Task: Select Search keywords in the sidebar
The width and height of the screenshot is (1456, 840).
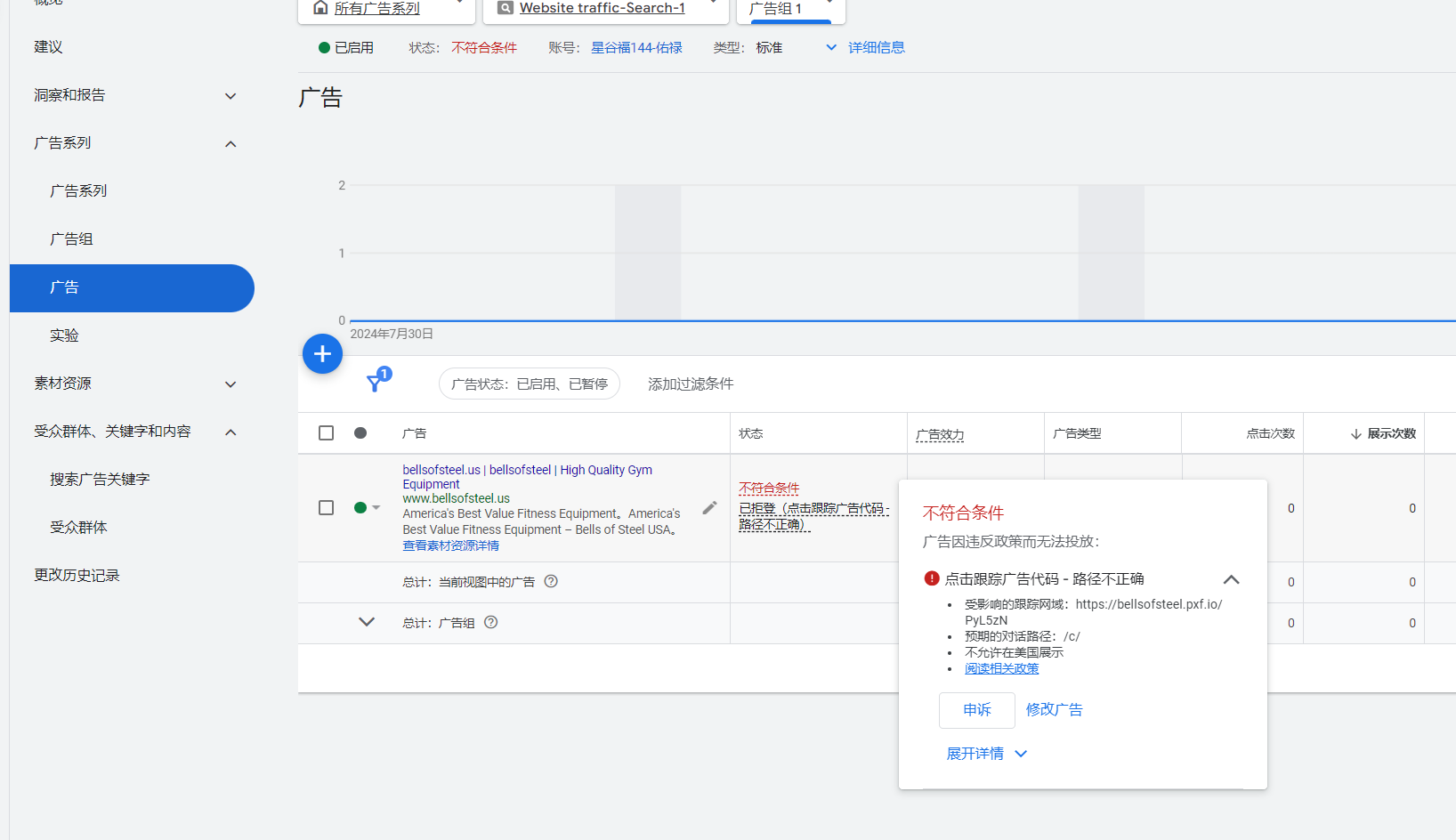Action: 100,480
